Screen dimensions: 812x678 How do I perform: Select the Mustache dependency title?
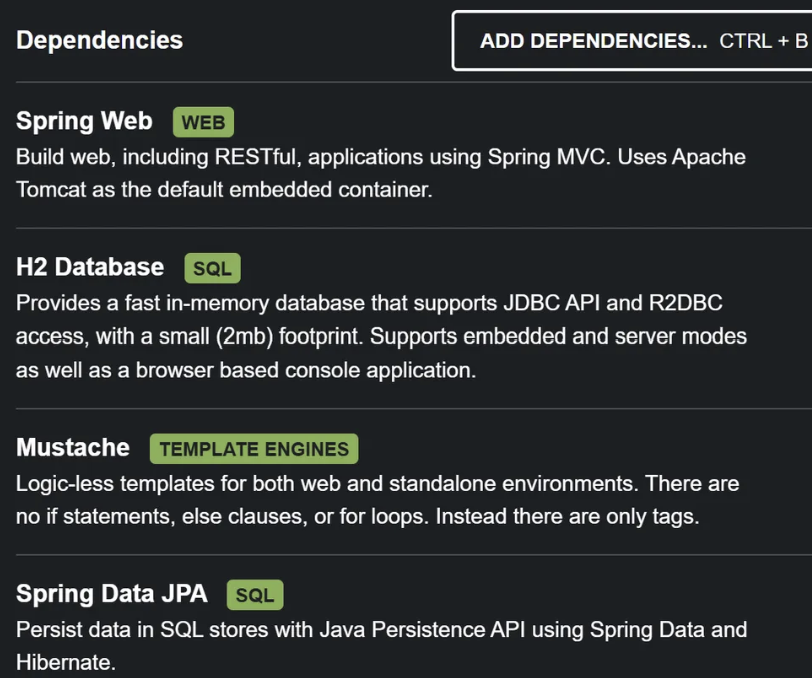point(73,448)
